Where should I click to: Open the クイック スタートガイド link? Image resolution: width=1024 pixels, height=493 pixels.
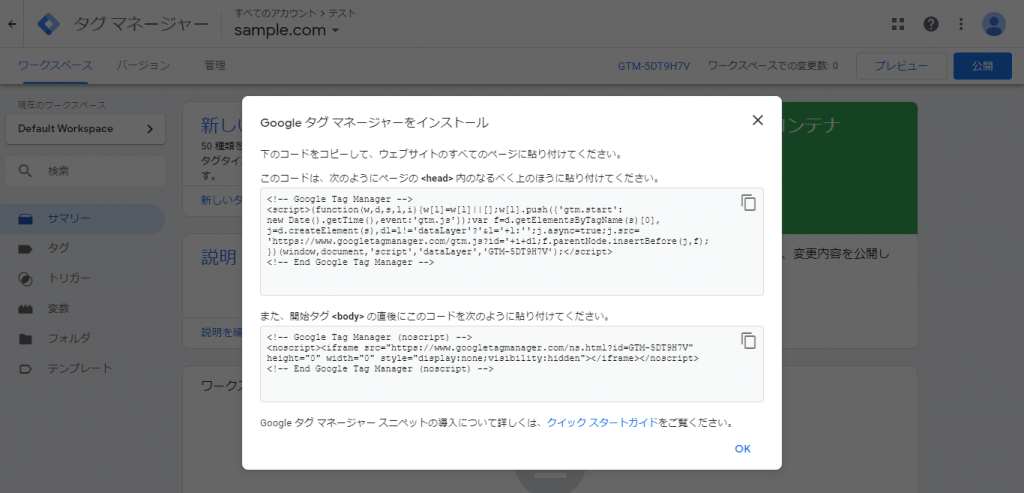[x=602, y=422]
